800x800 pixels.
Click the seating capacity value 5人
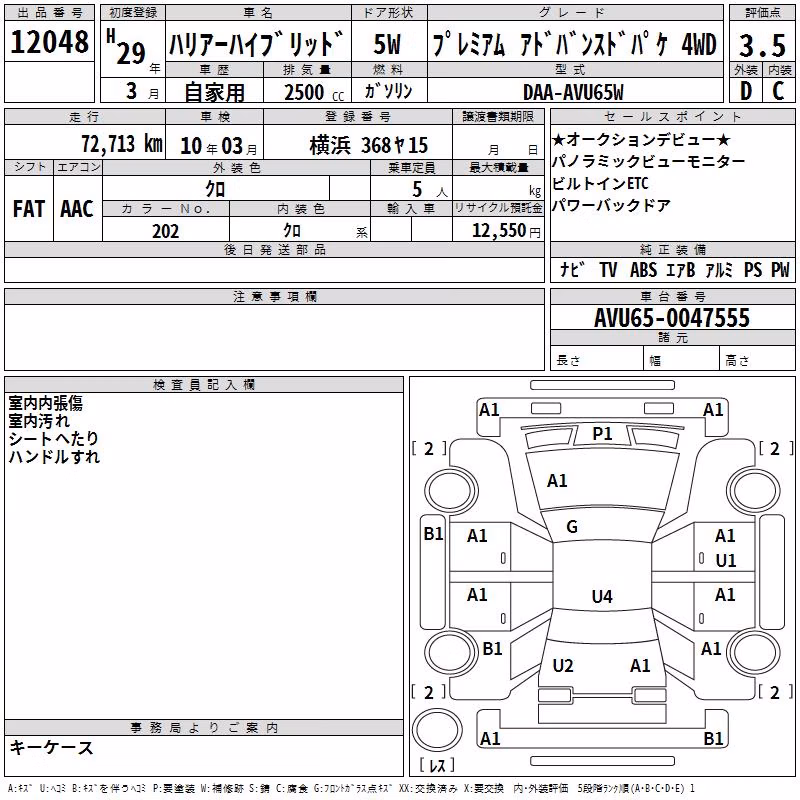430,190
